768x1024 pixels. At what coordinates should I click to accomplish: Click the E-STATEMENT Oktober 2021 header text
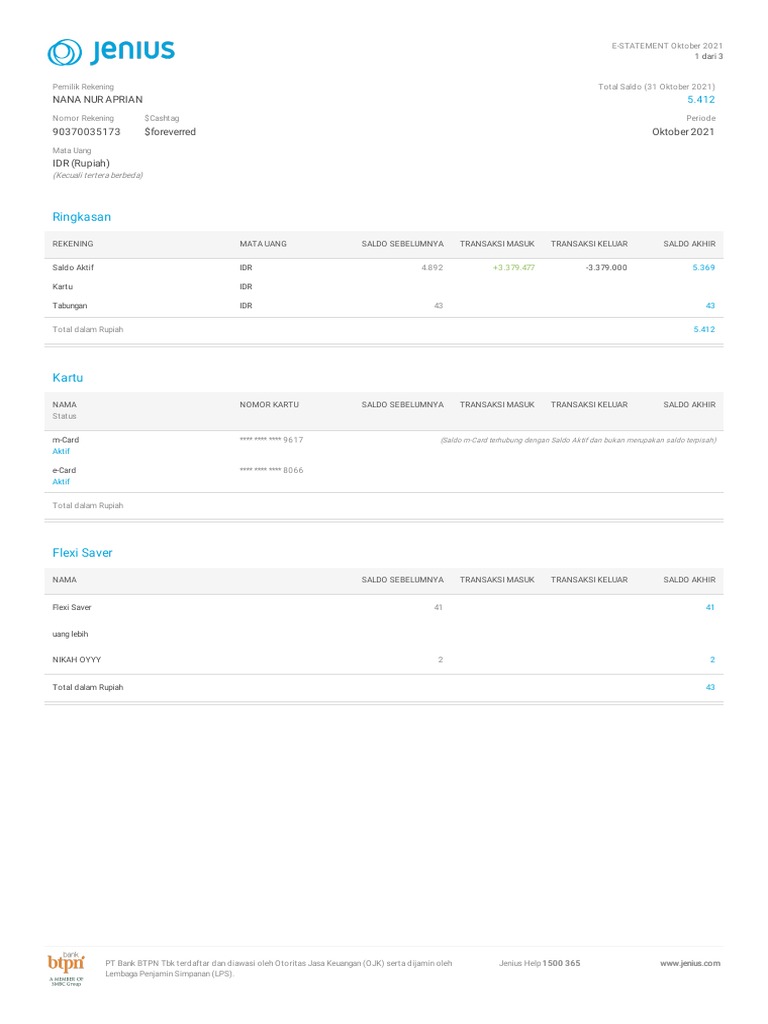tap(667, 46)
